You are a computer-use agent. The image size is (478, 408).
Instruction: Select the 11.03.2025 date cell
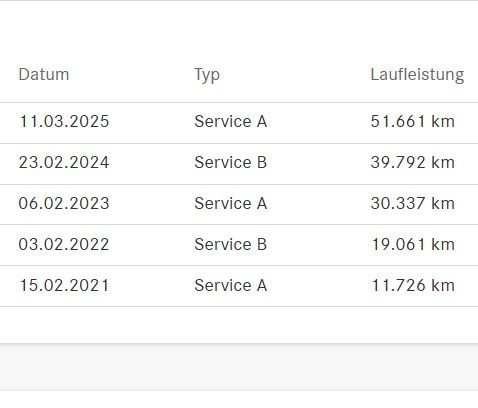click(64, 121)
